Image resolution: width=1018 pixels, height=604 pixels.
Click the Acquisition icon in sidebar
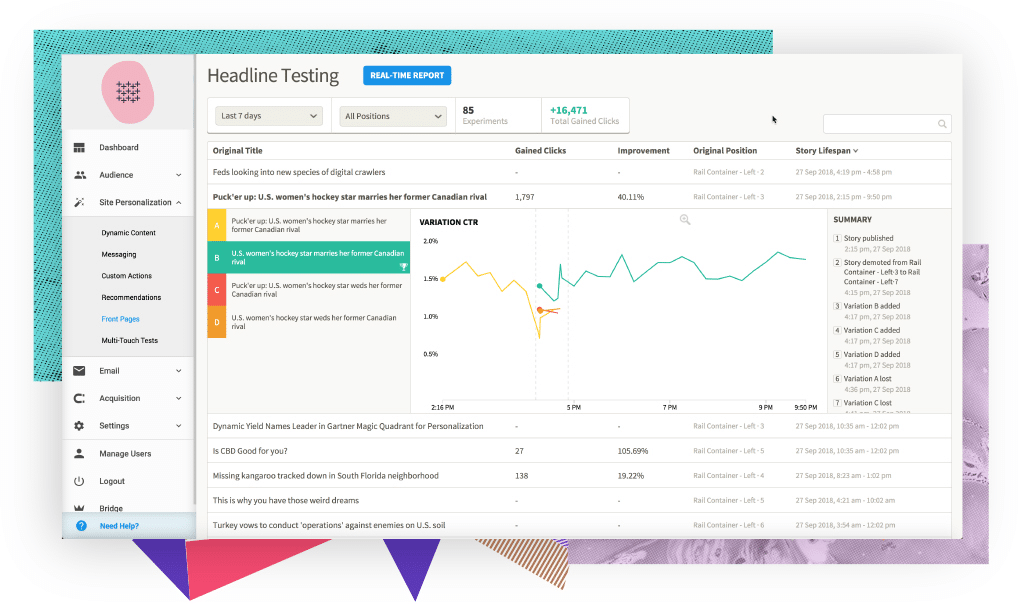[x=80, y=398]
